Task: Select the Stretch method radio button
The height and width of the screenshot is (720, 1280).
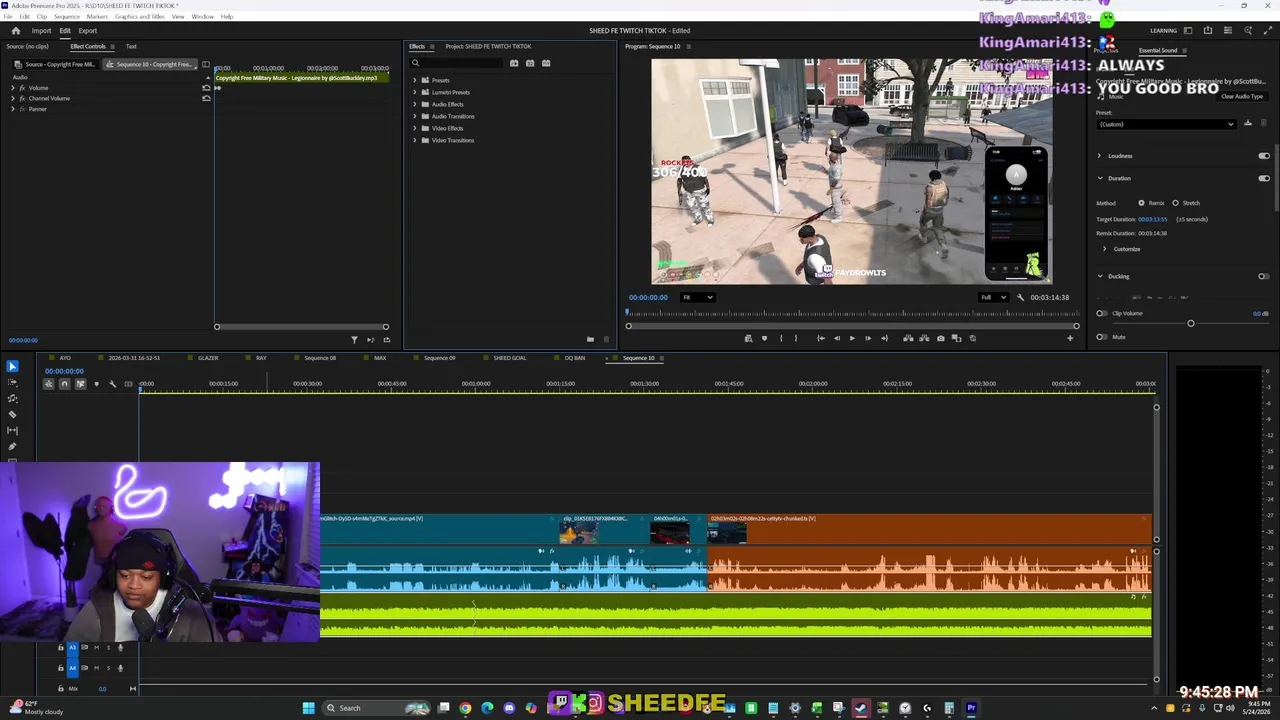Action: (x=1175, y=203)
